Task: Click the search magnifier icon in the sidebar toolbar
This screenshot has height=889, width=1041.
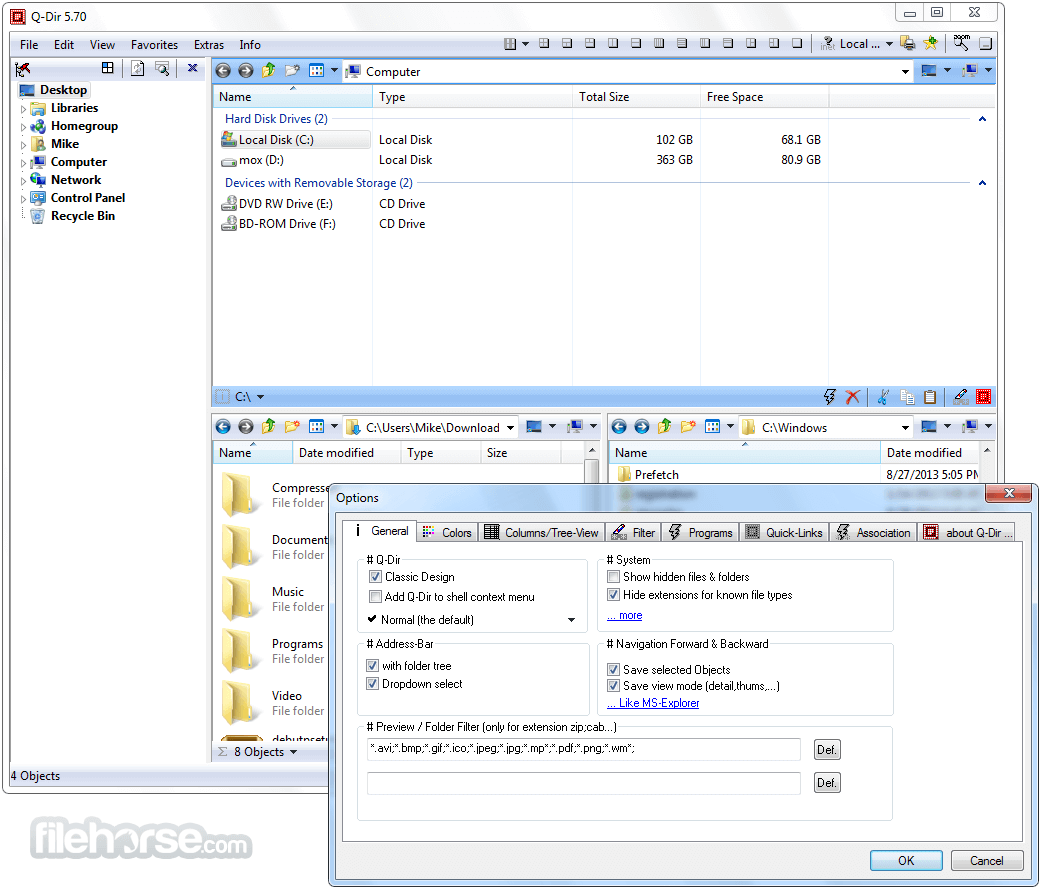Action: [x=162, y=68]
